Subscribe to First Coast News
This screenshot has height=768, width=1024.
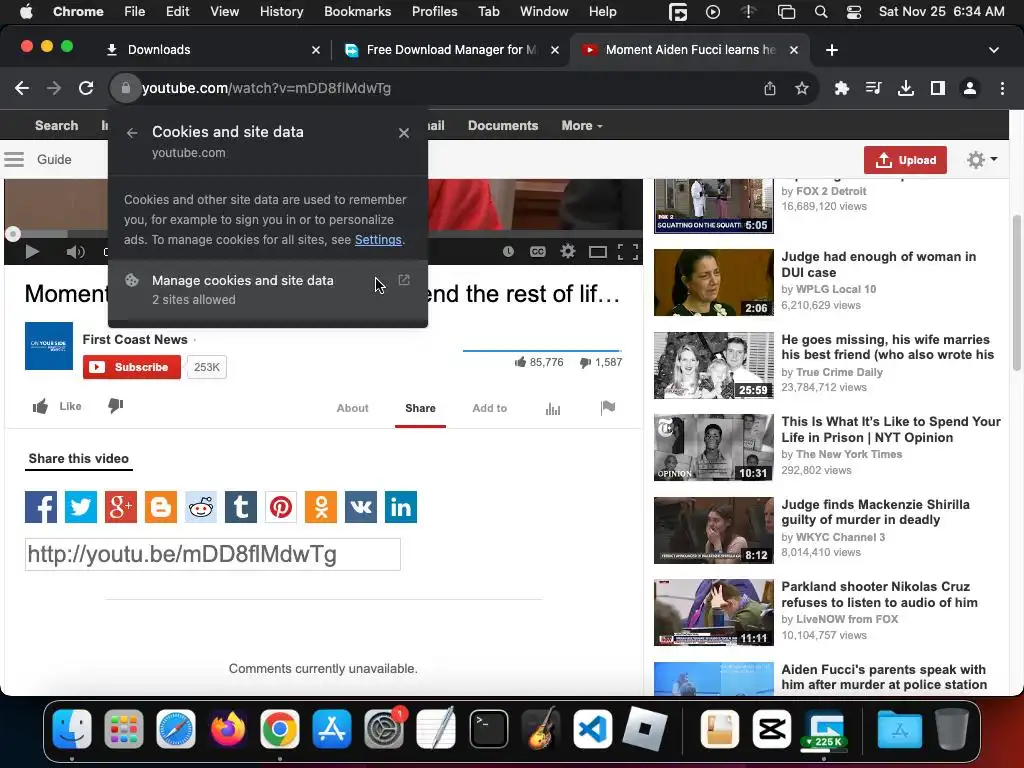tap(132, 367)
